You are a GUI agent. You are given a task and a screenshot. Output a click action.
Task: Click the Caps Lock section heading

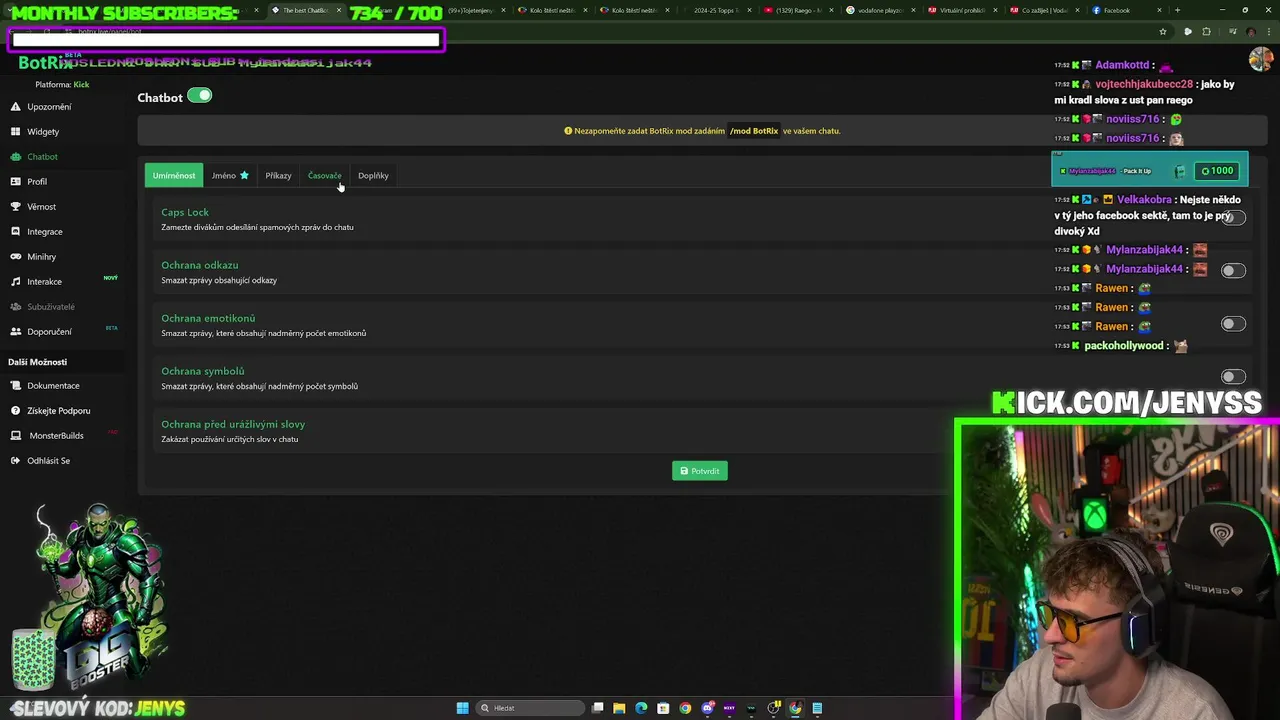185,212
